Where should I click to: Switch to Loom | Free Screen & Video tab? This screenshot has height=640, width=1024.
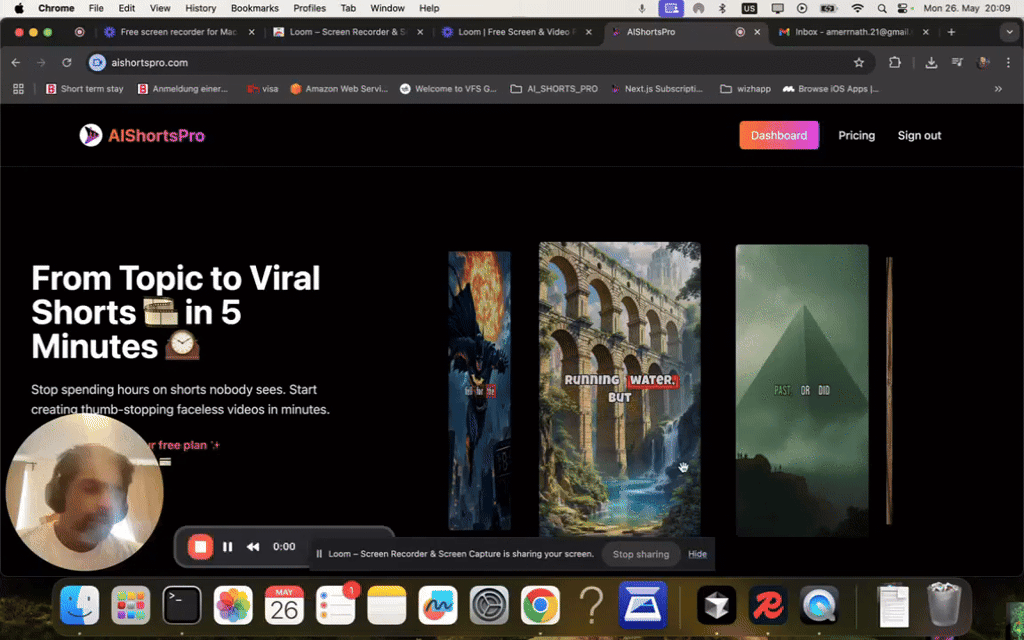515,32
